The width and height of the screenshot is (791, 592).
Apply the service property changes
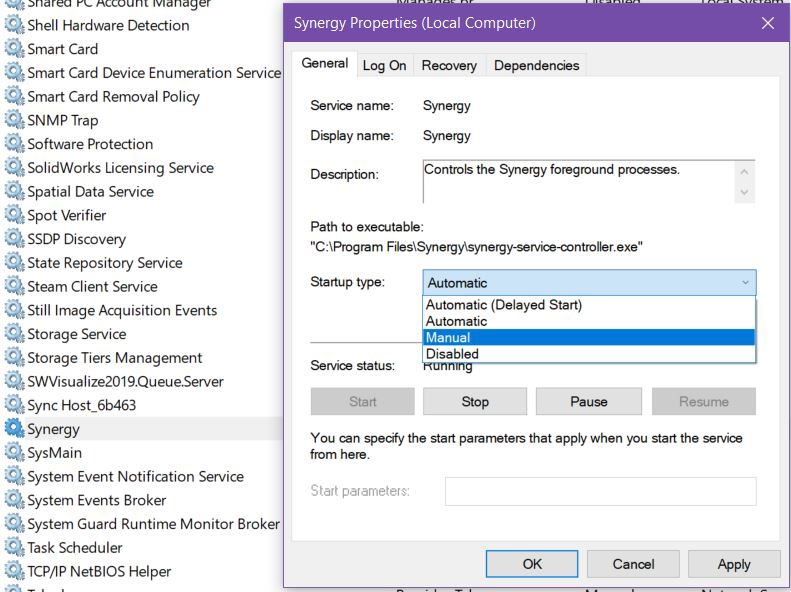pos(734,564)
